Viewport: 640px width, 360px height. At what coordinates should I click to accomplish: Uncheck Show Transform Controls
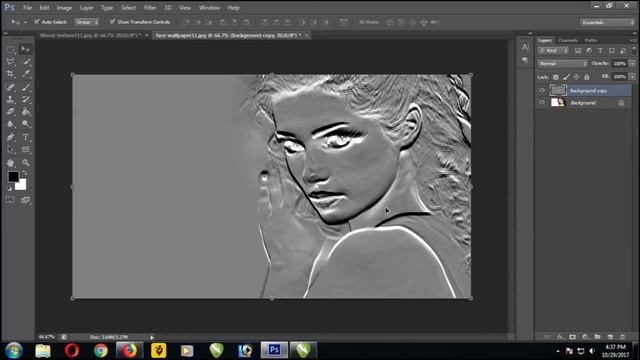coord(112,22)
